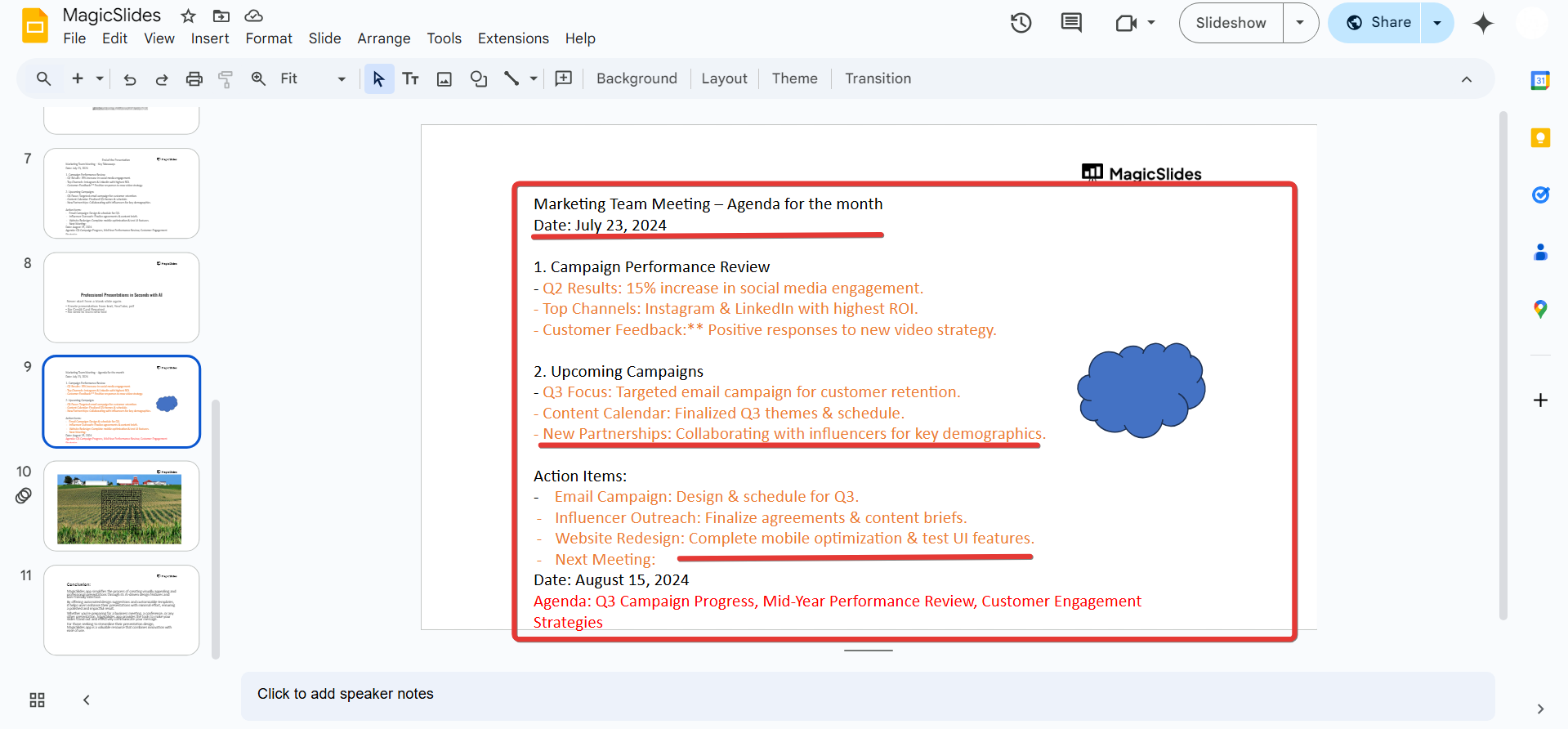The width and height of the screenshot is (1568, 729).
Task: Add a comment from toolbar
Action: 564,78
